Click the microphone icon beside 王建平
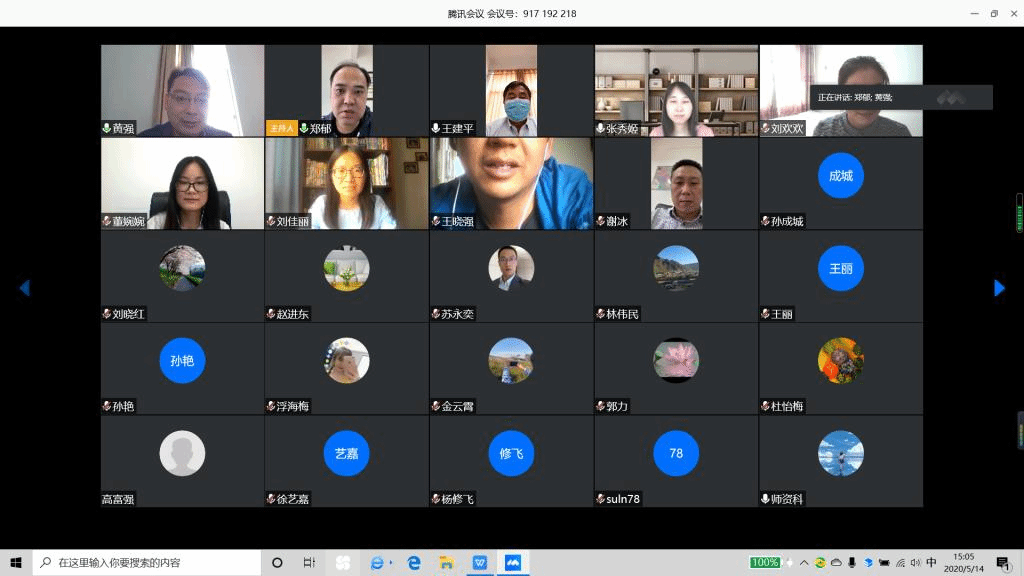1024x576 pixels. coord(435,129)
